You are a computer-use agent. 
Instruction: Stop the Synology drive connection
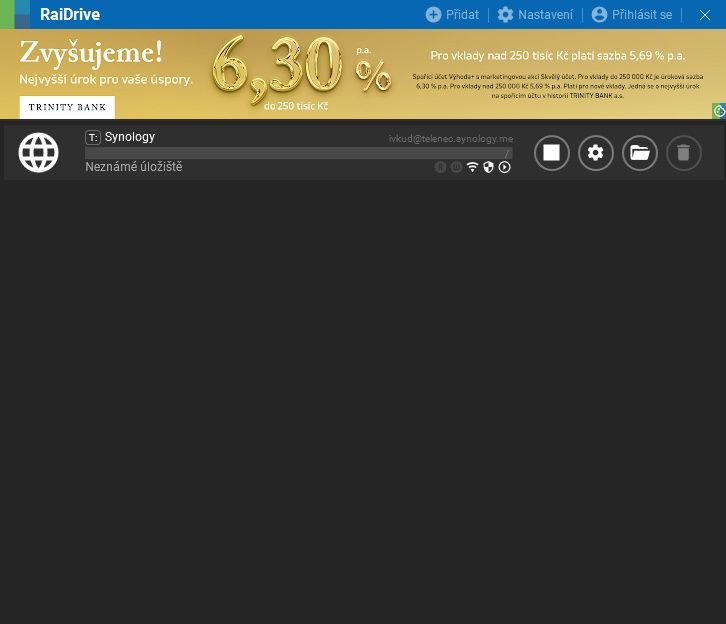coord(551,153)
